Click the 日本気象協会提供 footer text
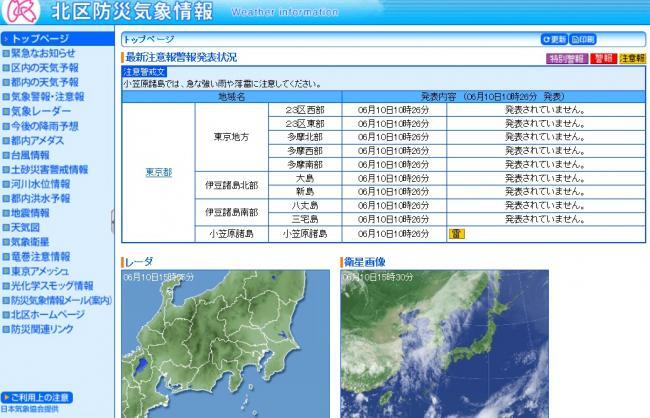650x418 pixels. tap(29, 409)
